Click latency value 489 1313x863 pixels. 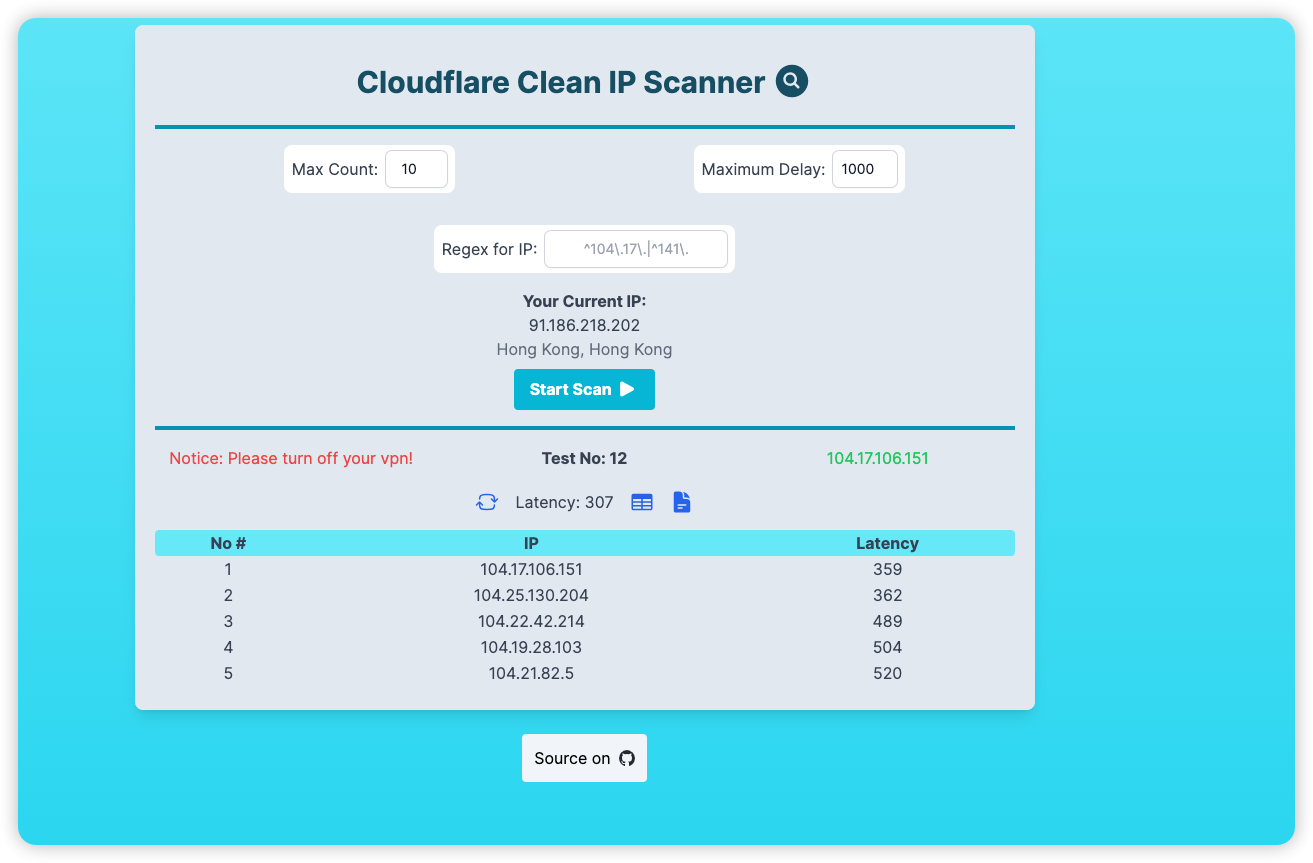point(887,621)
